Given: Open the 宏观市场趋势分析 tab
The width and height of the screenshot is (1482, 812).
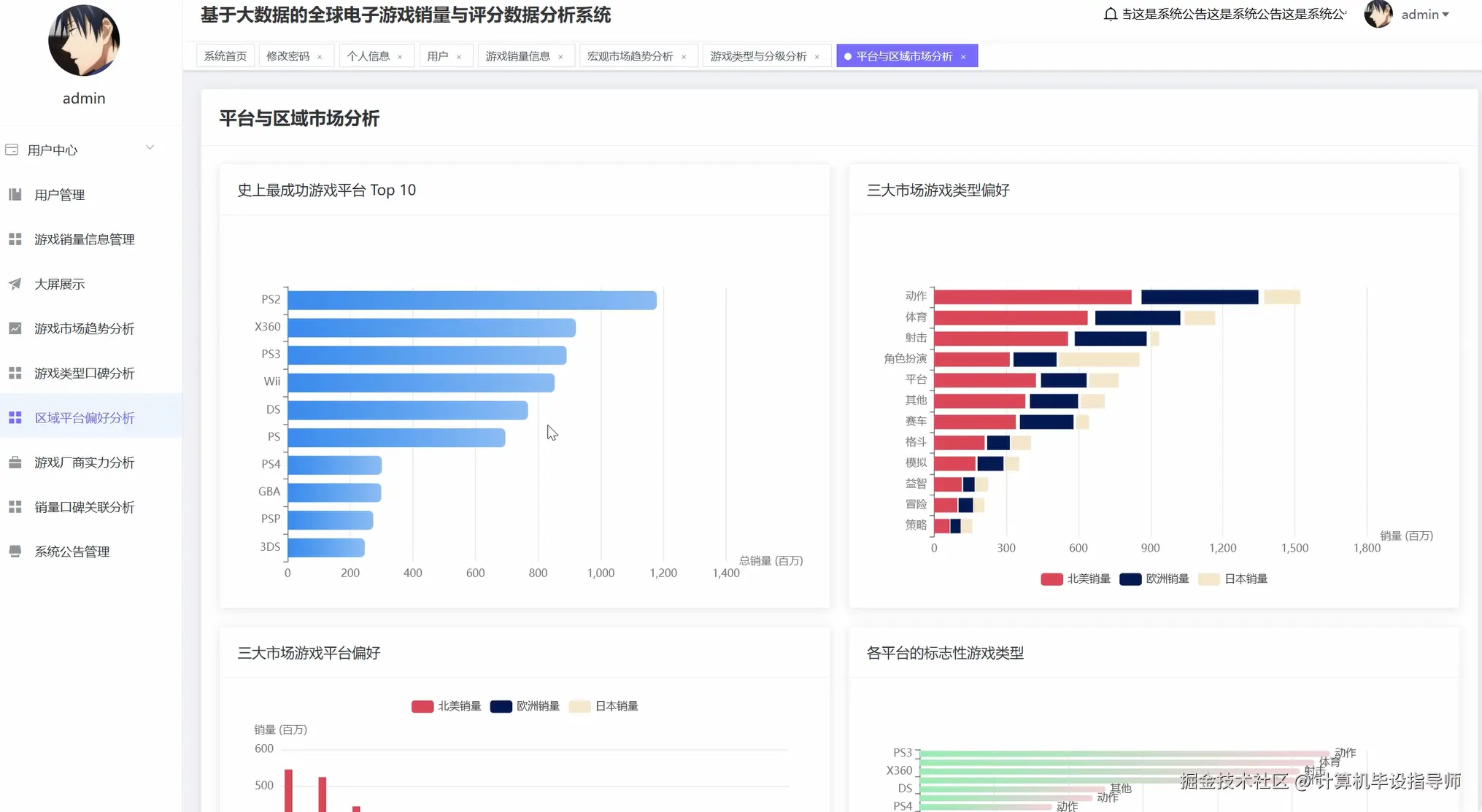Looking at the screenshot, I should (x=631, y=55).
